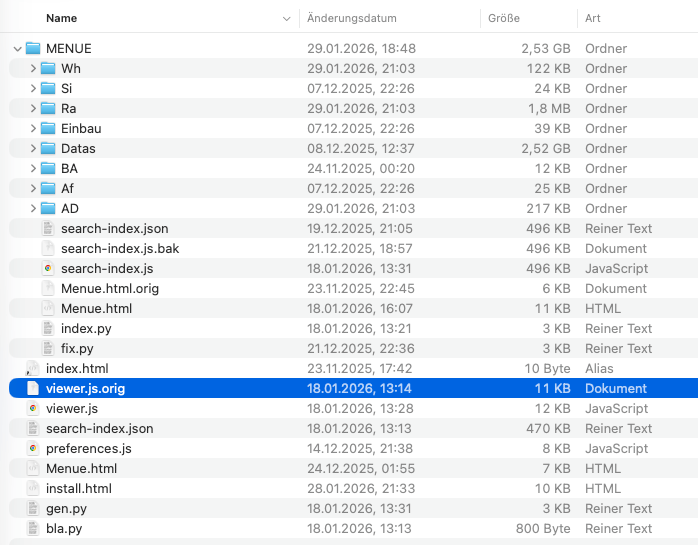Select the search-index.js.bak file name
The image size is (698, 545).
click(x=120, y=248)
